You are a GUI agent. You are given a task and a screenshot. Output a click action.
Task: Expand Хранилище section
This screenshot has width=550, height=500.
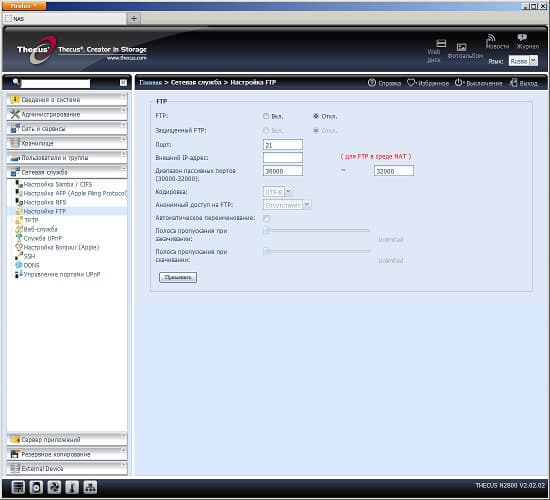click(x=67, y=143)
